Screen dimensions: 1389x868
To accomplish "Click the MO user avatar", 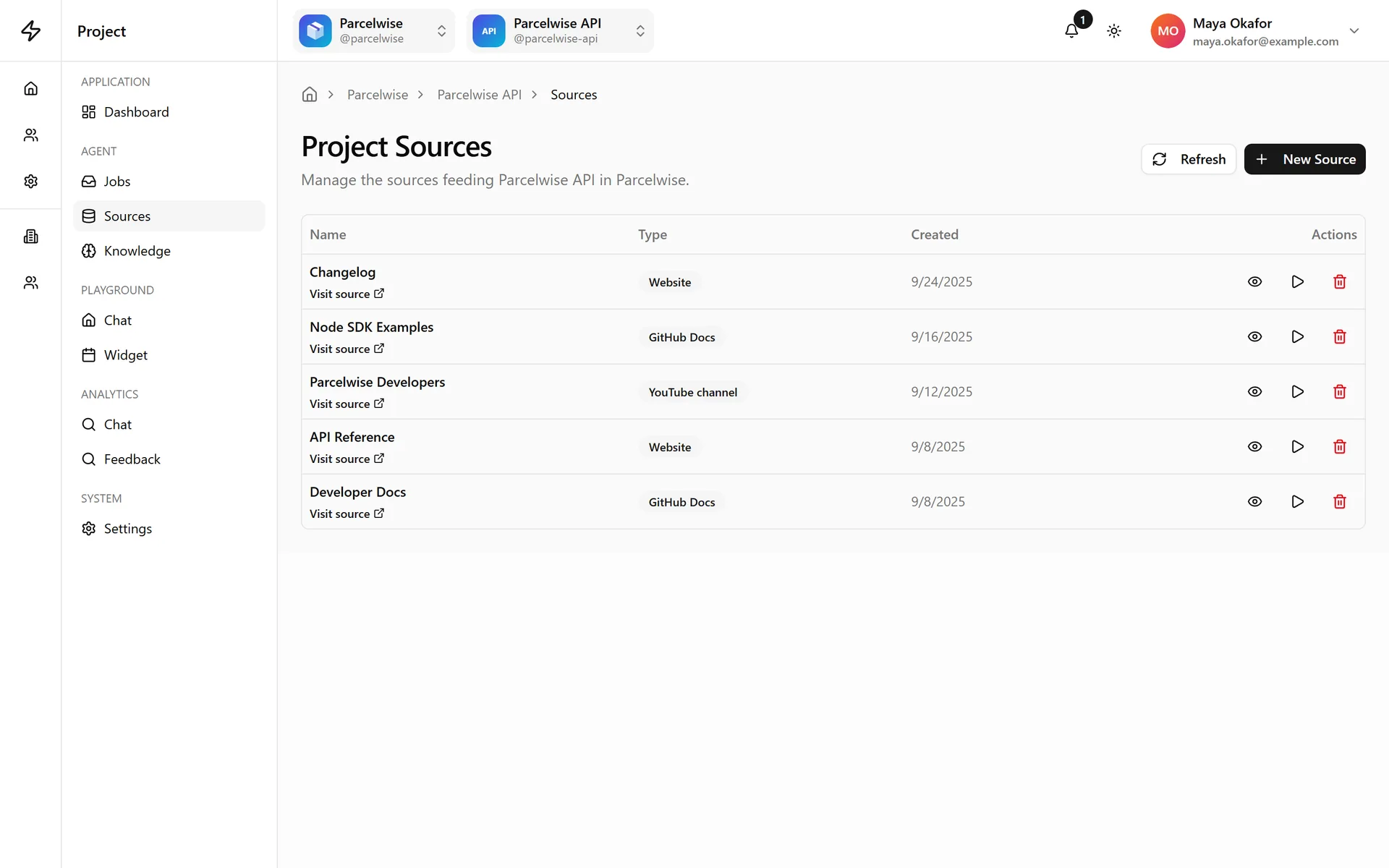I will (x=1168, y=30).
